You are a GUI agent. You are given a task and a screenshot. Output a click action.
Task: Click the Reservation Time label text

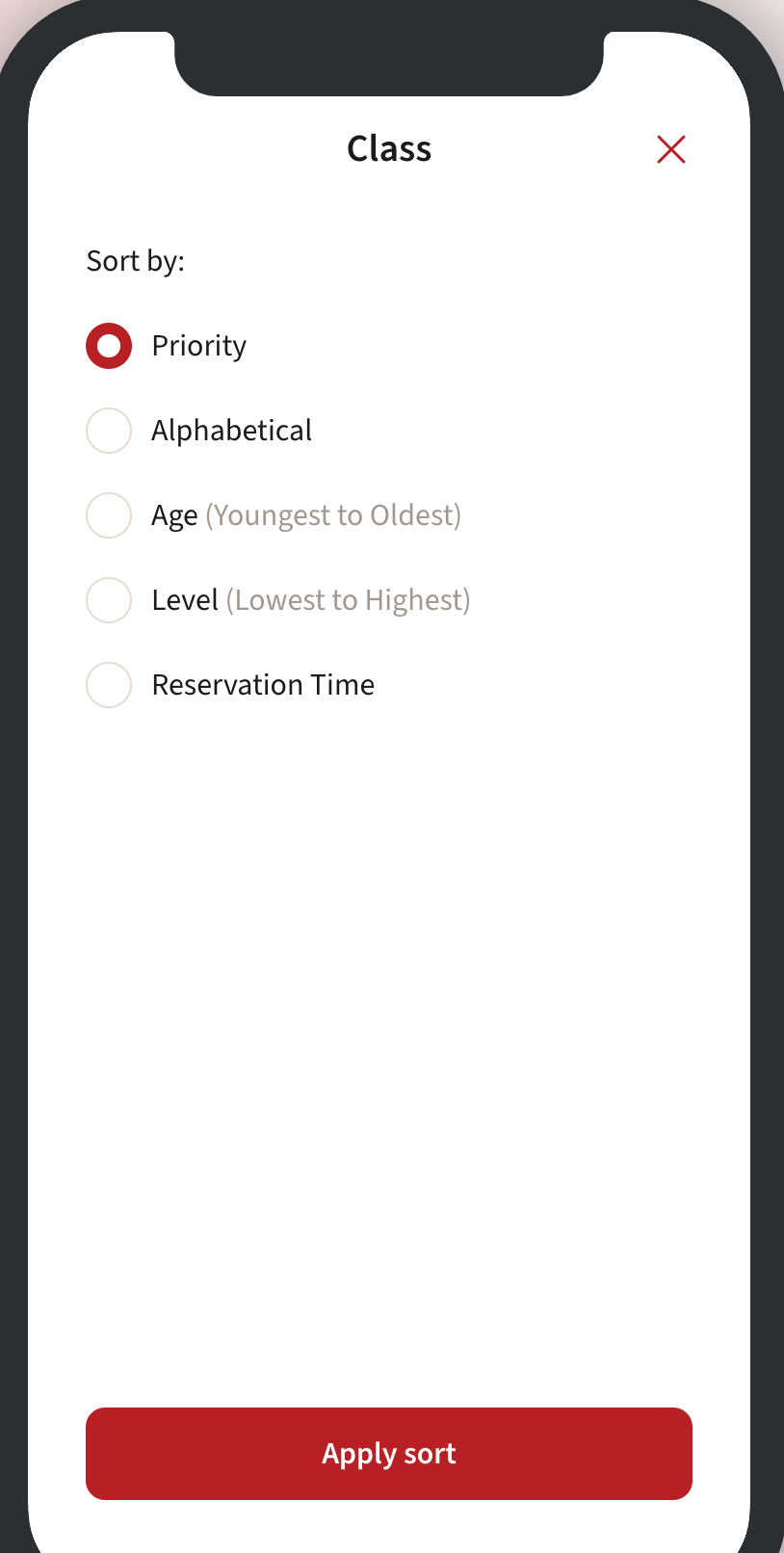coord(263,685)
